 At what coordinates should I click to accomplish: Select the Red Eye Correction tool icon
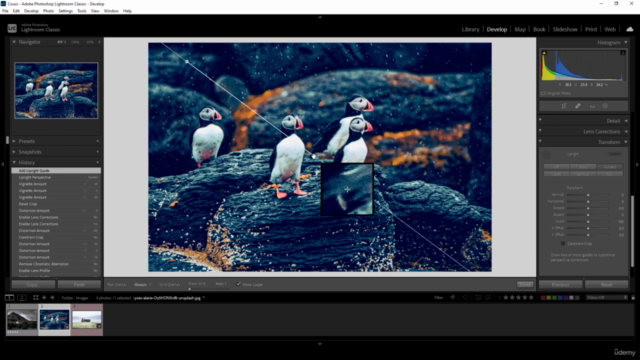592,106
